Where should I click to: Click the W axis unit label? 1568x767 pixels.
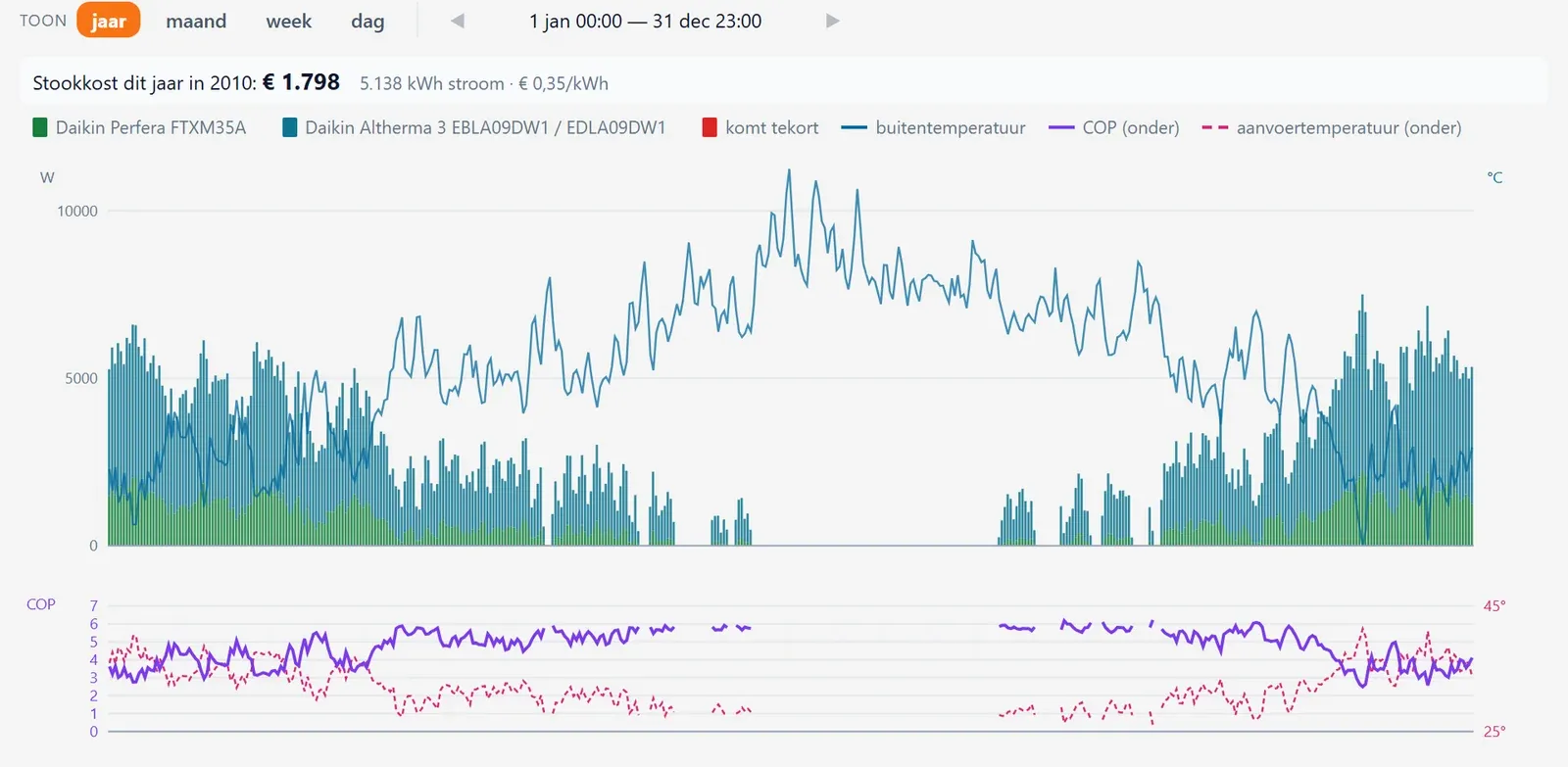(x=47, y=177)
